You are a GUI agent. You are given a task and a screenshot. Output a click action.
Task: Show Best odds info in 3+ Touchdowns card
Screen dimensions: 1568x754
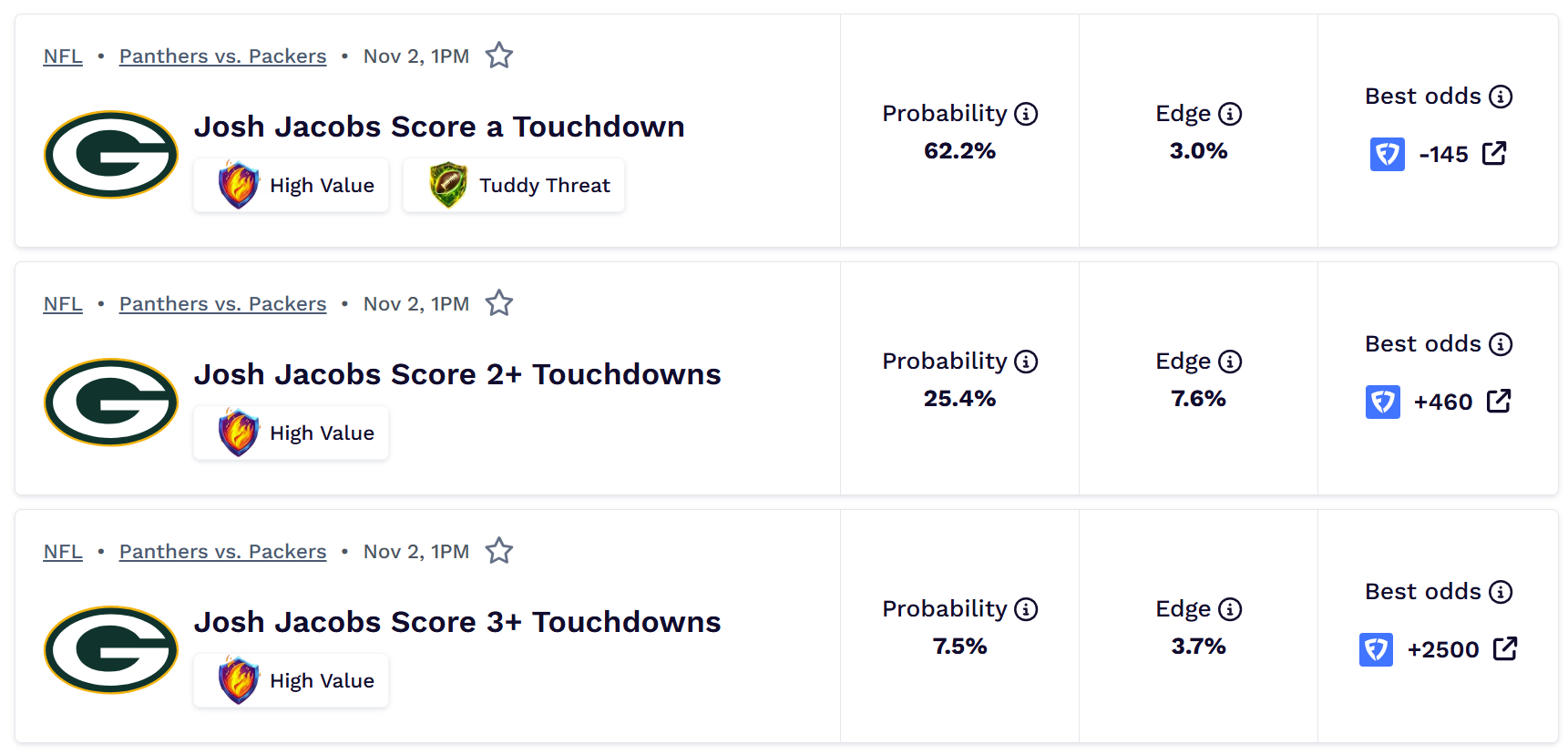click(x=1501, y=592)
